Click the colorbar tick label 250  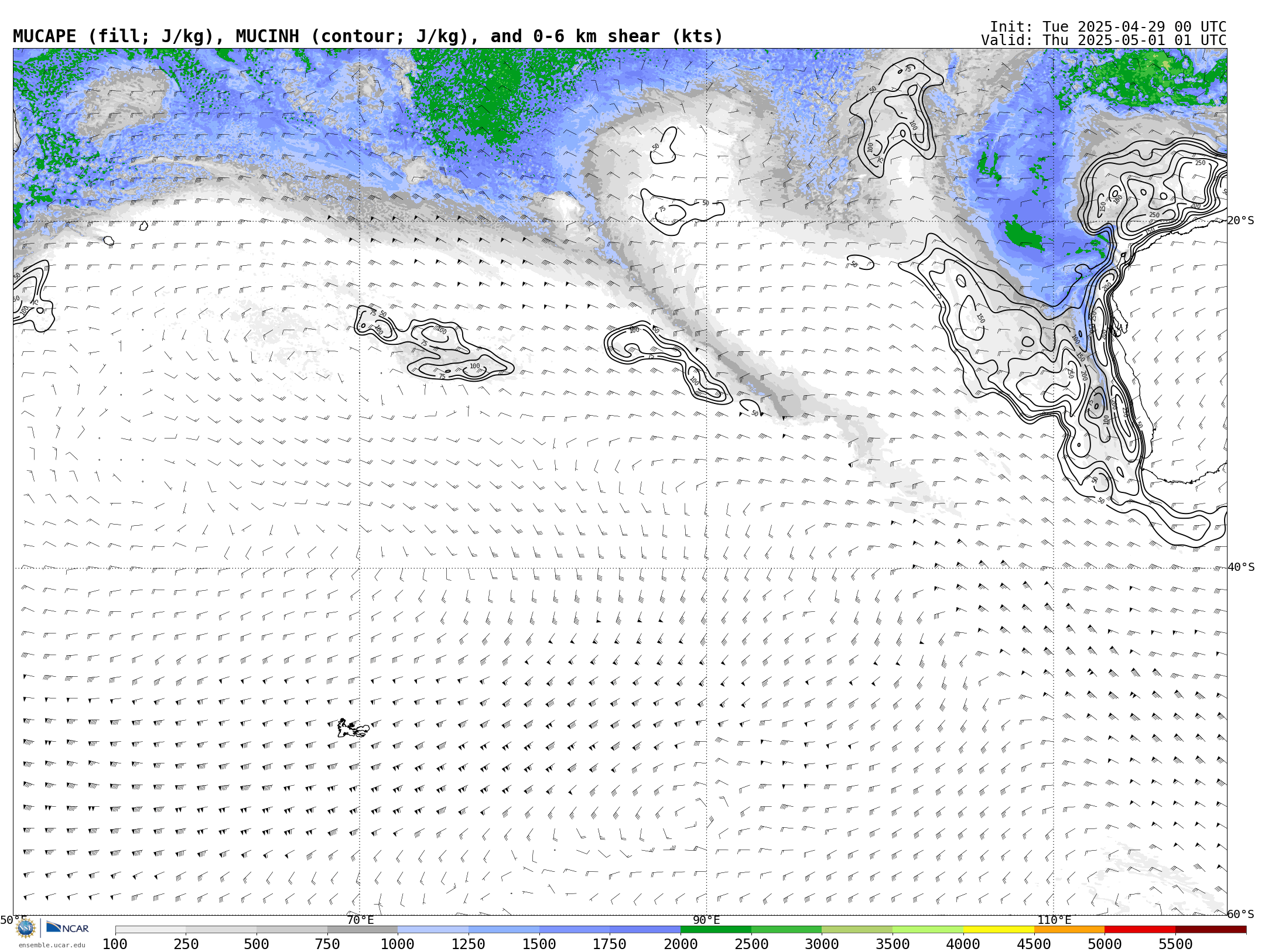tap(186, 944)
